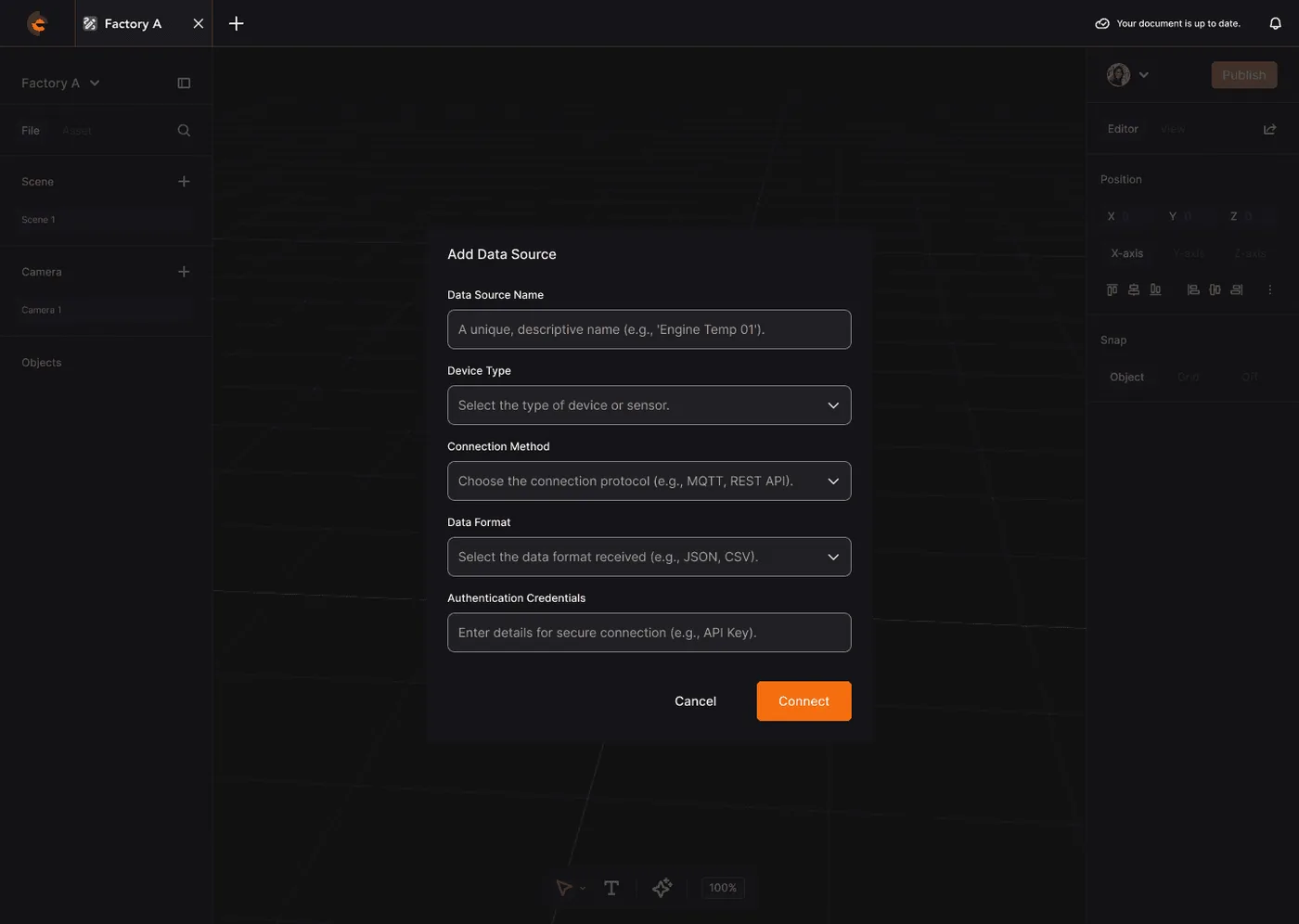The width and height of the screenshot is (1299, 924).
Task: Click the Factory A tab icon
Action: click(x=90, y=23)
